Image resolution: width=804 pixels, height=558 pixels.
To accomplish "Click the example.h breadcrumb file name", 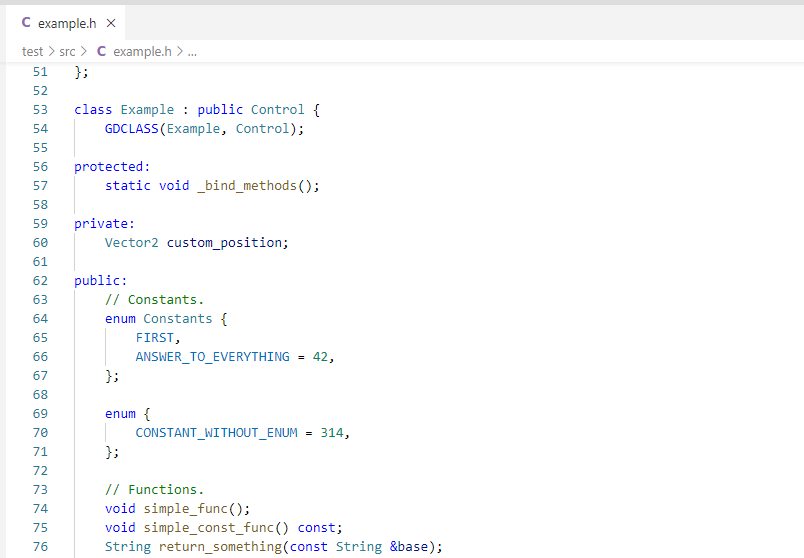I will (x=142, y=51).
